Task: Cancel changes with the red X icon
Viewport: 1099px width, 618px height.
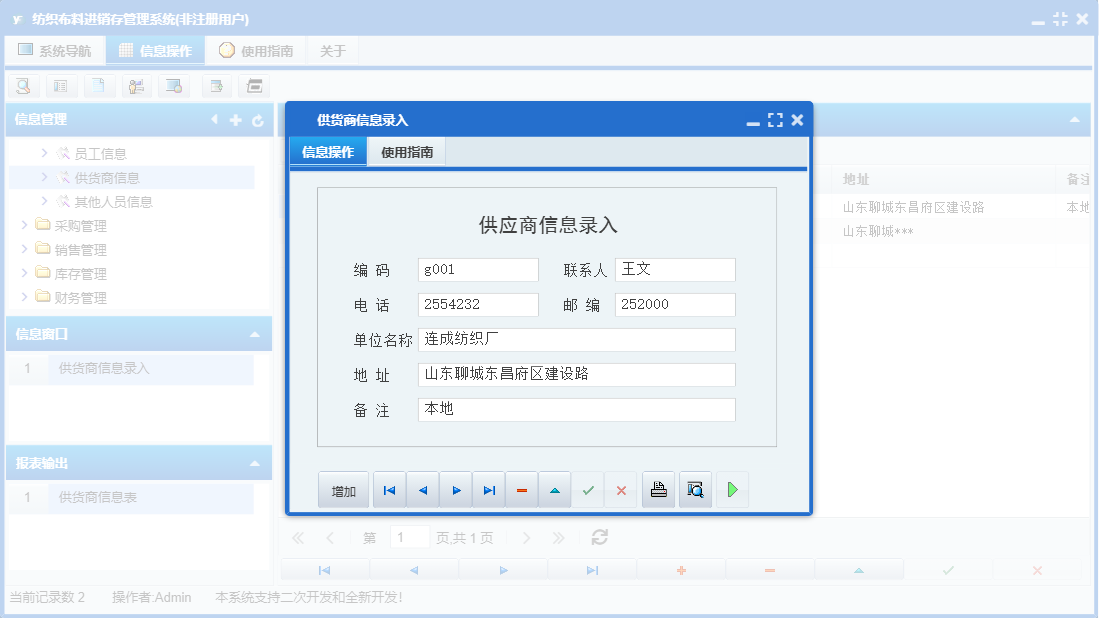Action: pyautogui.click(x=621, y=489)
